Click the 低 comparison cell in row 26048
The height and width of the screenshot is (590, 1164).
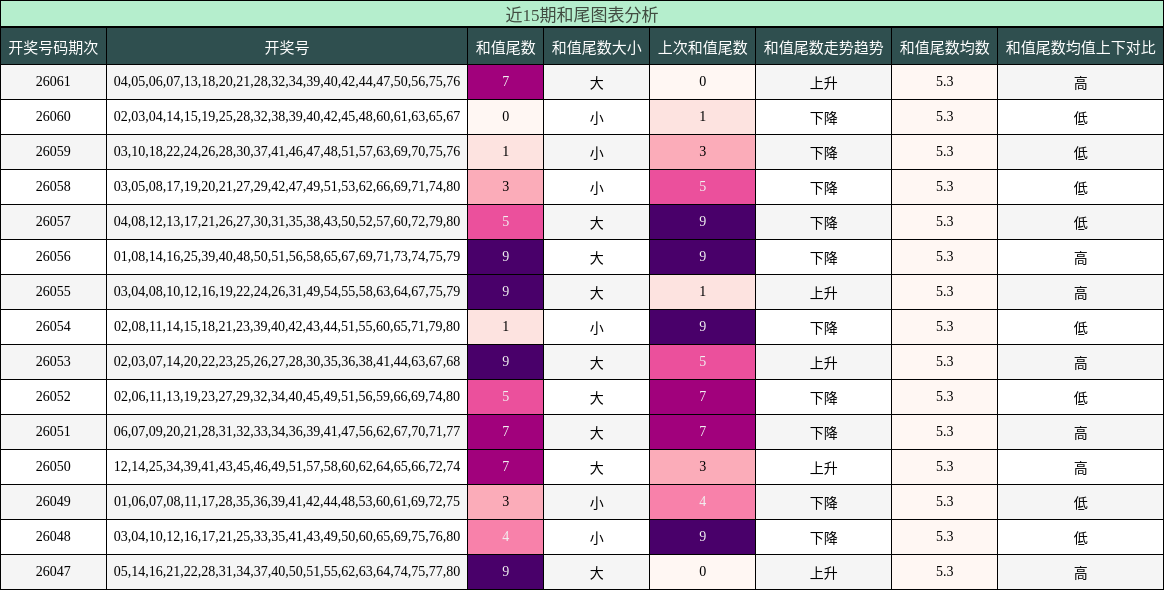(1080, 537)
